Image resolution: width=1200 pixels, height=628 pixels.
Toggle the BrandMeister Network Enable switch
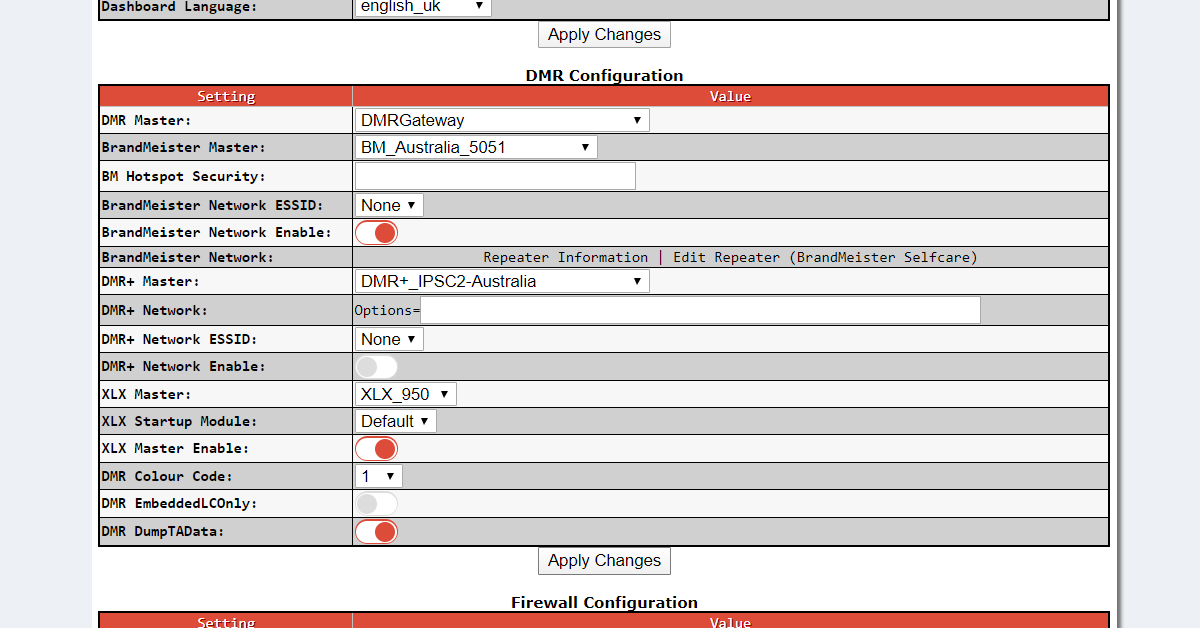point(376,232)
